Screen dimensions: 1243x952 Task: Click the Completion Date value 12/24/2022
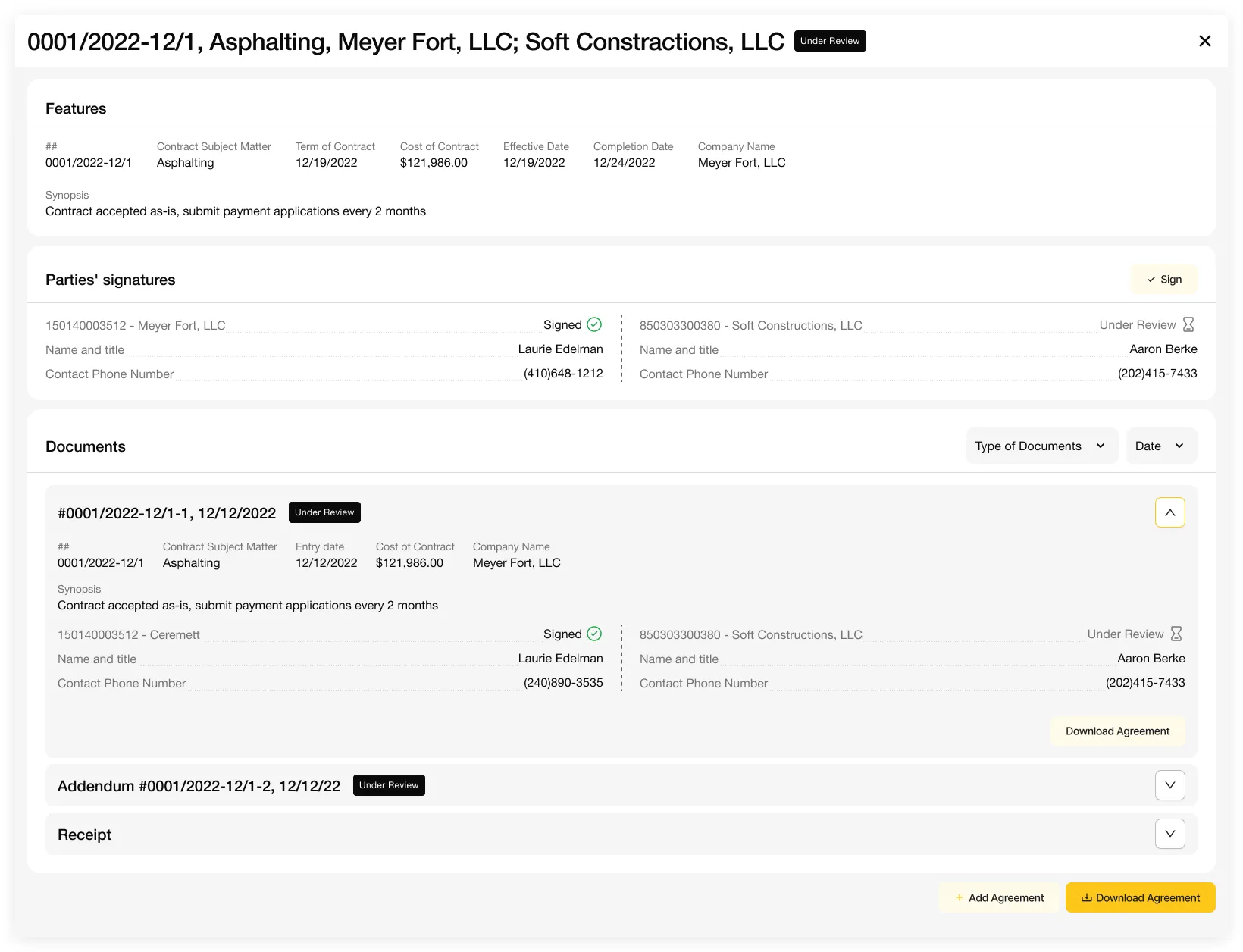[x=625, y=163]
